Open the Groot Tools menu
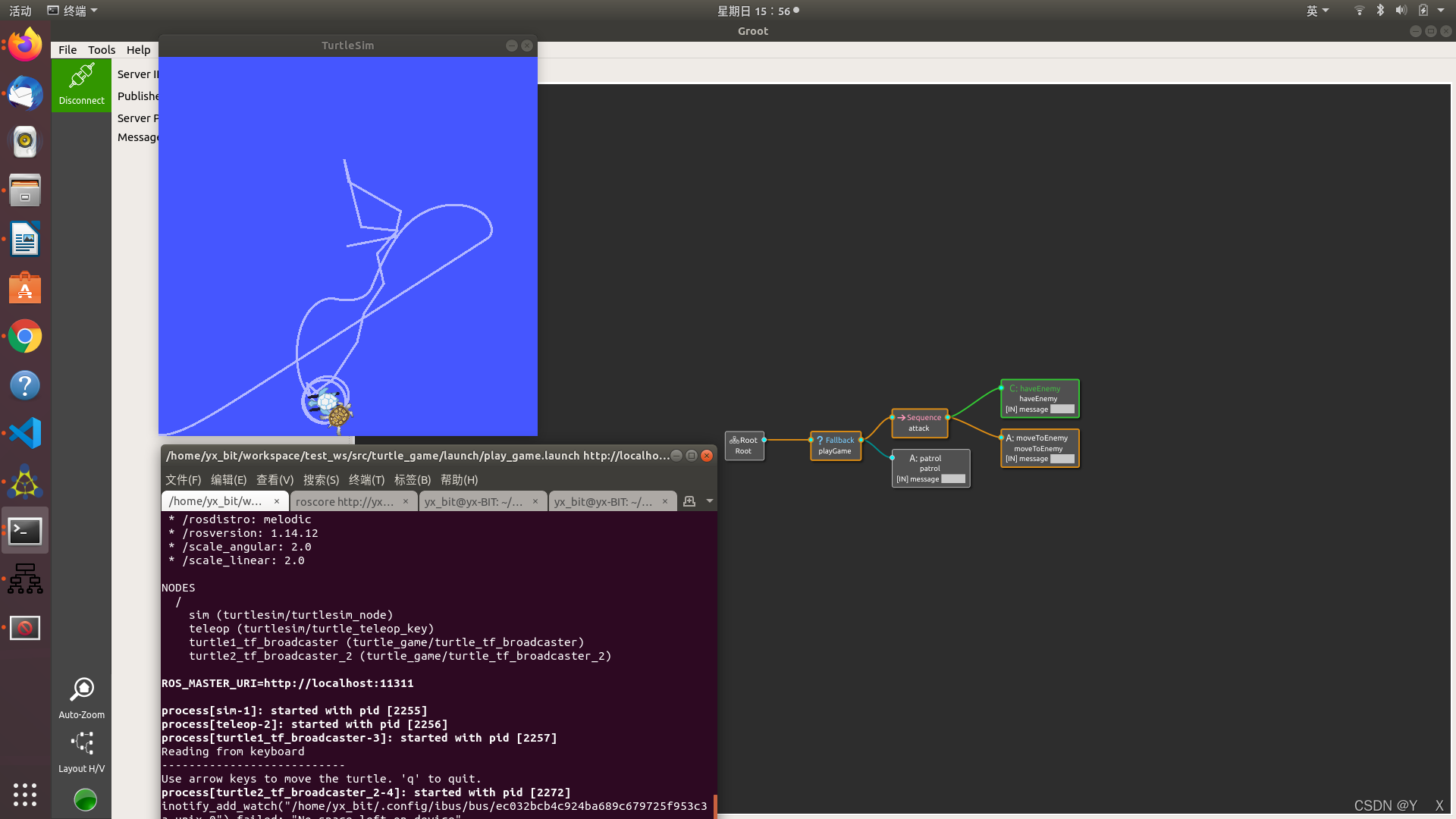 tap(102, 50)
